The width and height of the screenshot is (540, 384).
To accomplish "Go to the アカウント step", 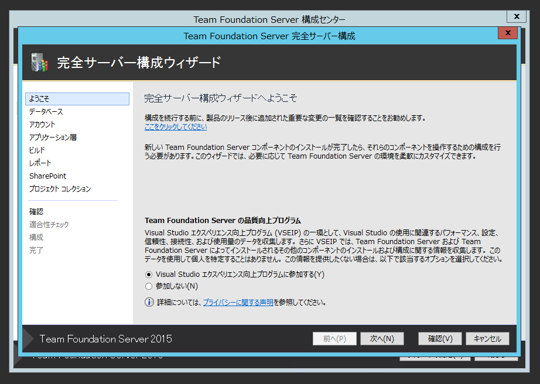I will pyautogui.click(x=42, y=124).
